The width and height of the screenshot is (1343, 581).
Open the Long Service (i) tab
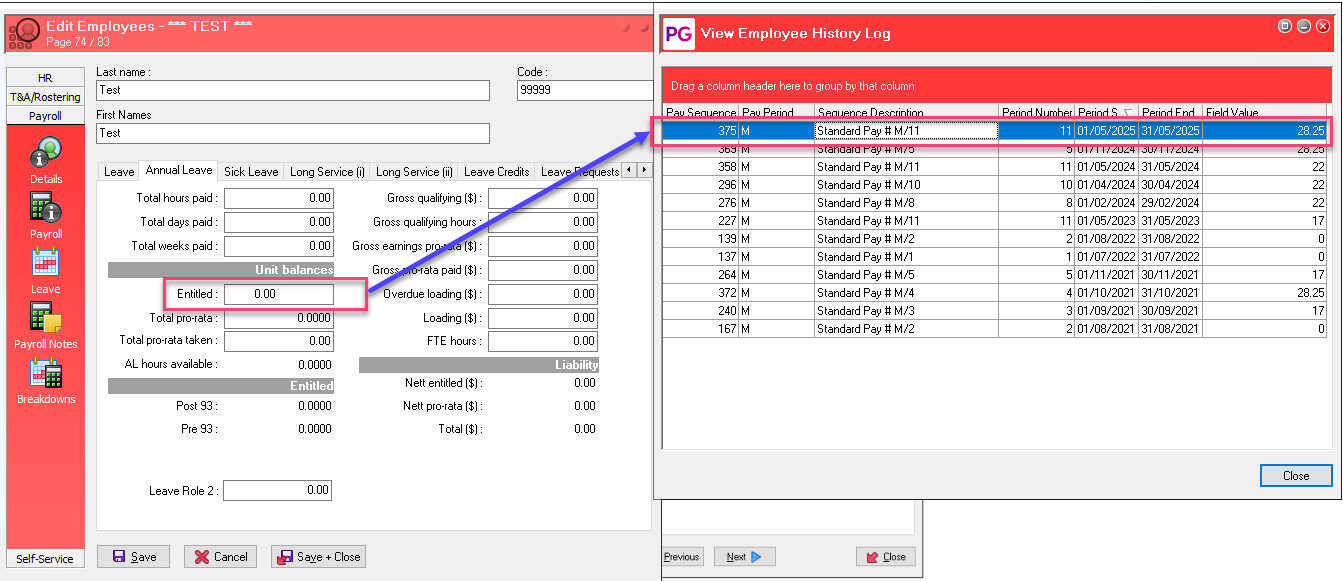(327, 172)
